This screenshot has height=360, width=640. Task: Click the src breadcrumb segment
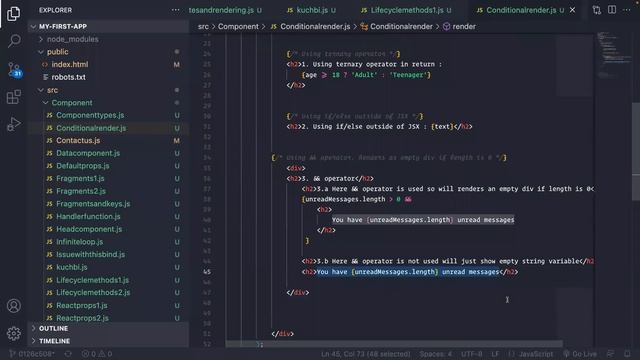point(203,27)
